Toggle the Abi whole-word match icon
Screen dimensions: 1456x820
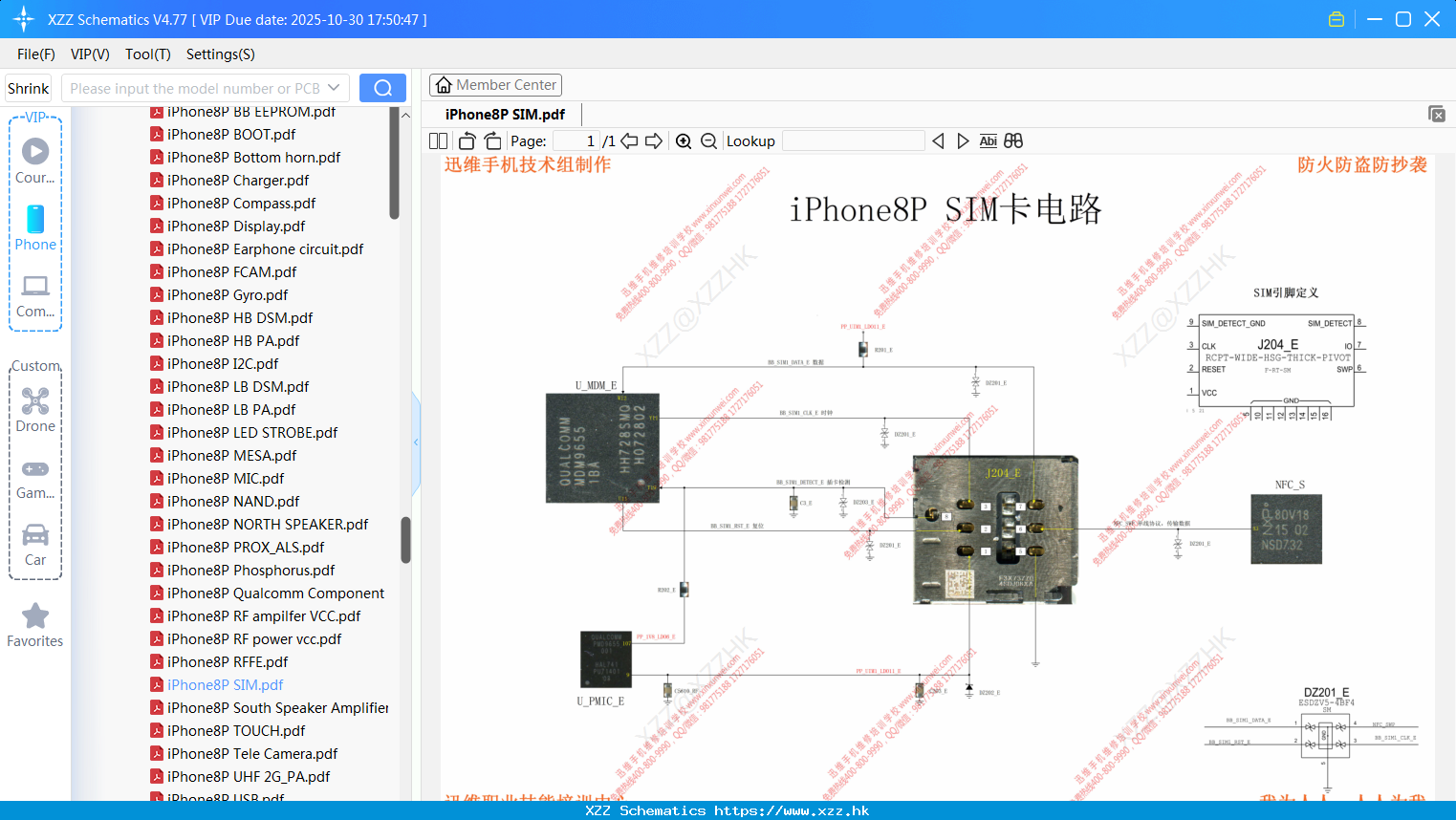point(988,140)
